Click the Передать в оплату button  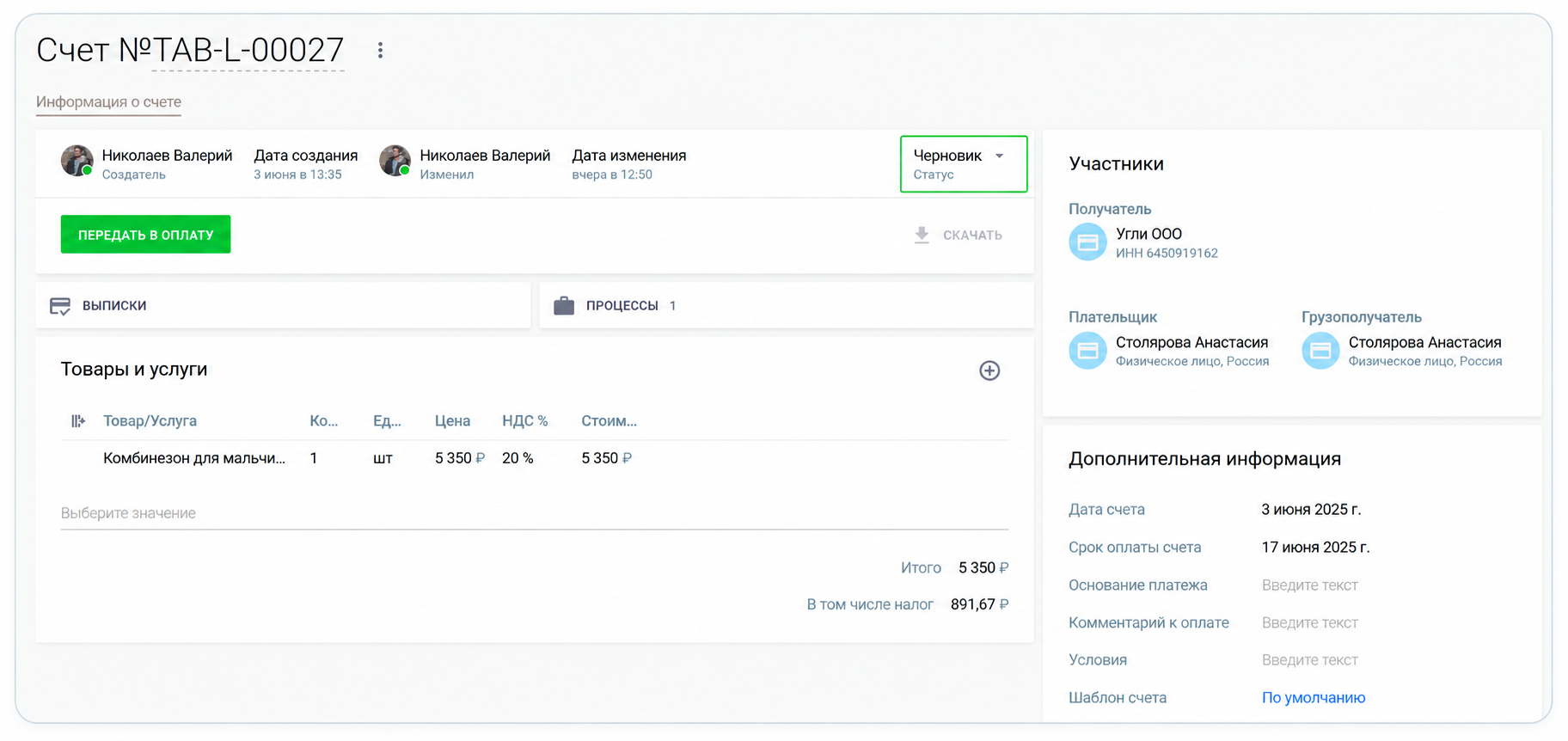pos(145,235)
